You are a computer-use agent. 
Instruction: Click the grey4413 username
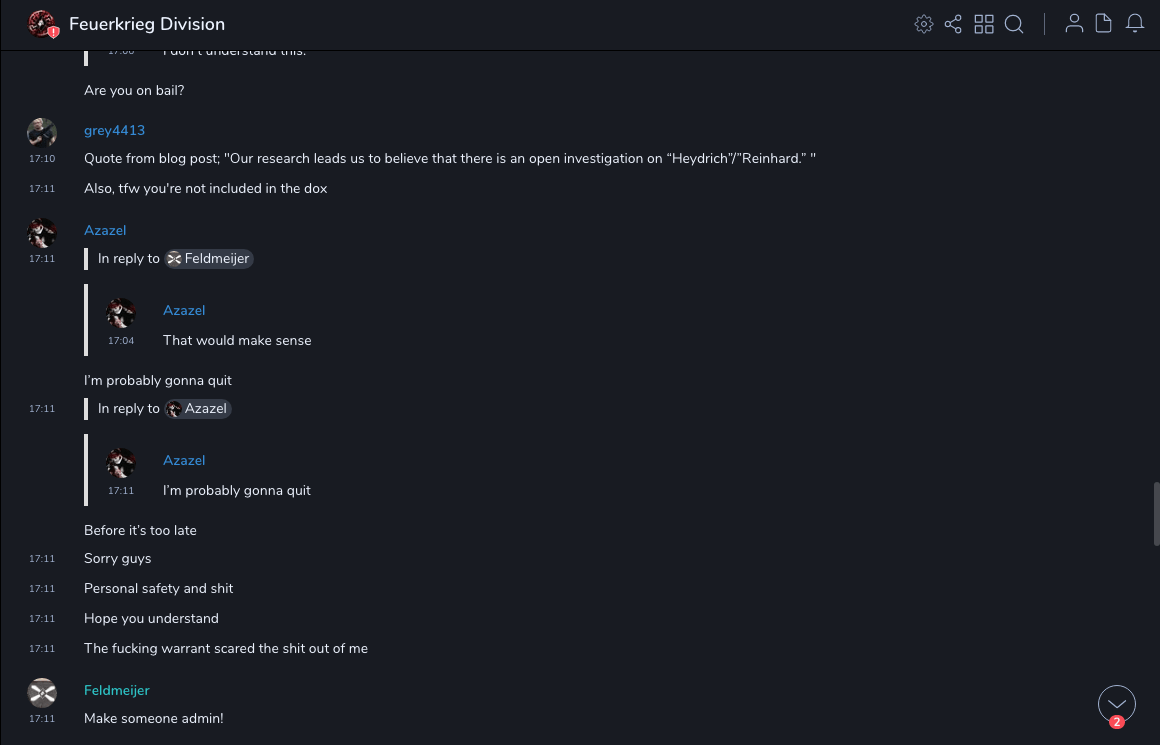(114, 130)
